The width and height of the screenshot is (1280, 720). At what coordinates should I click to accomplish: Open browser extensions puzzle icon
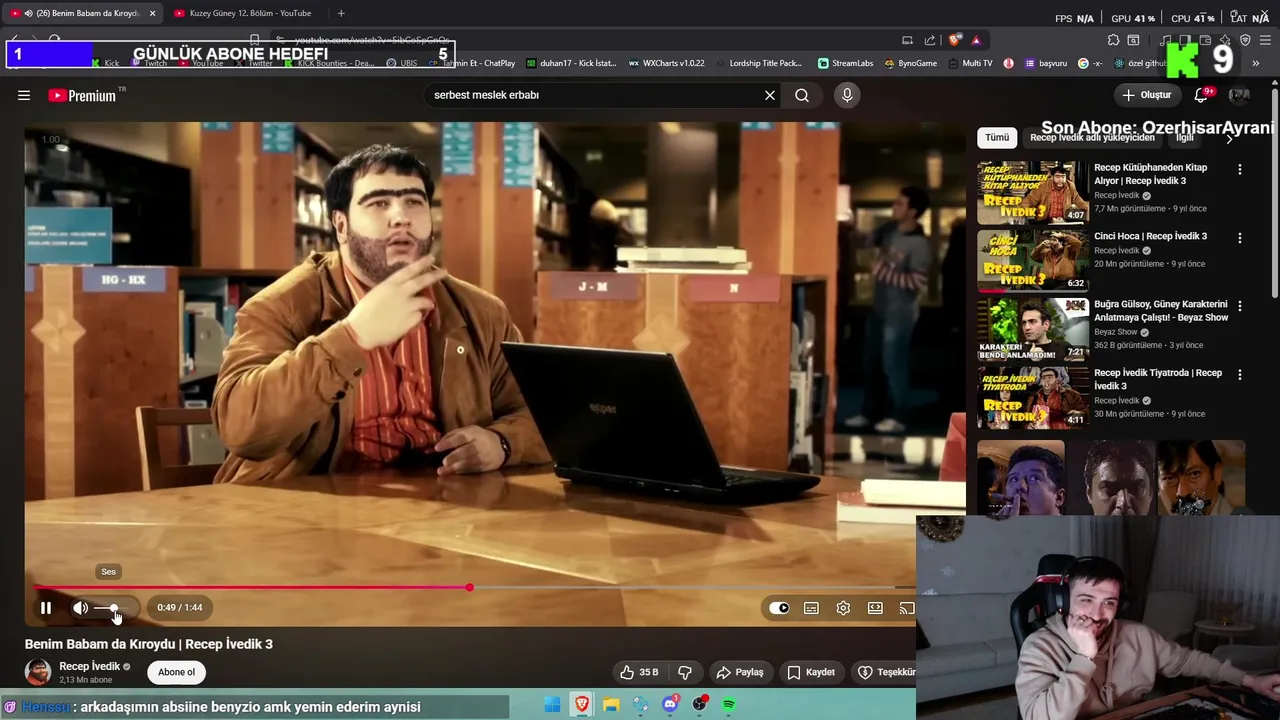tap(1113, 40)
